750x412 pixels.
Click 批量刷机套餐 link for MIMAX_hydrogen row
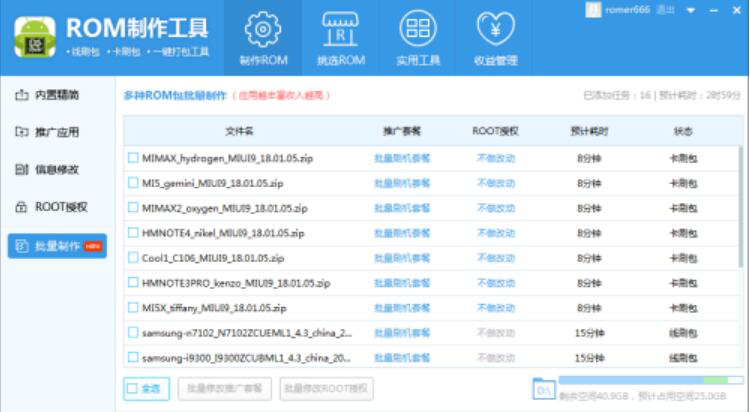click(402, 158)
